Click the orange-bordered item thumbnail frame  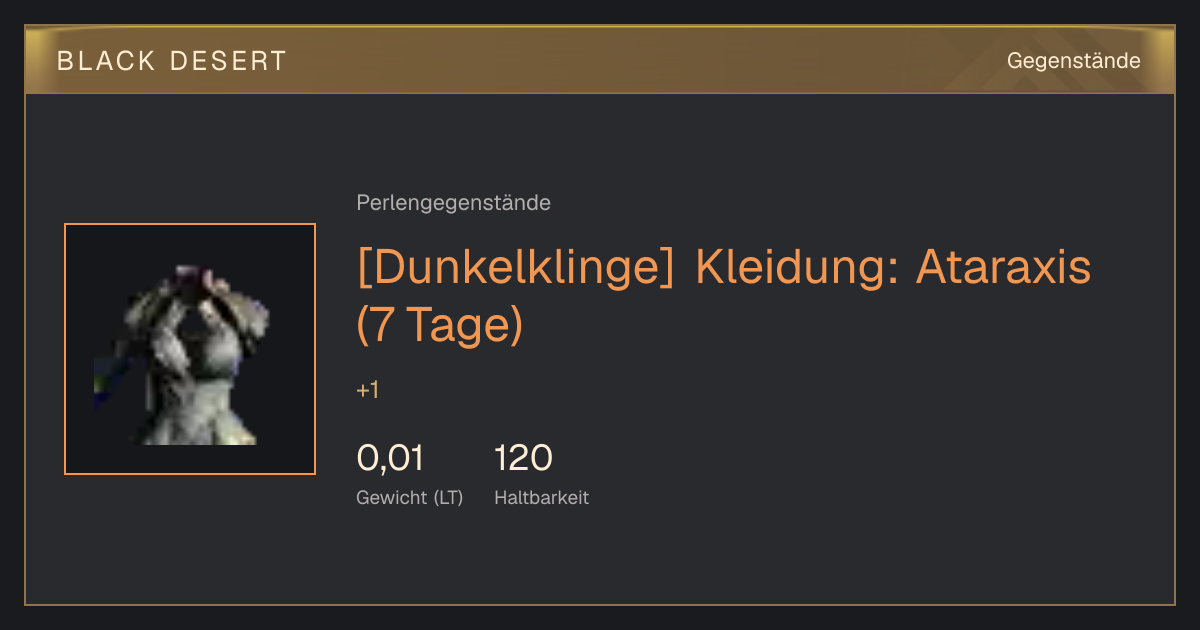190,349
